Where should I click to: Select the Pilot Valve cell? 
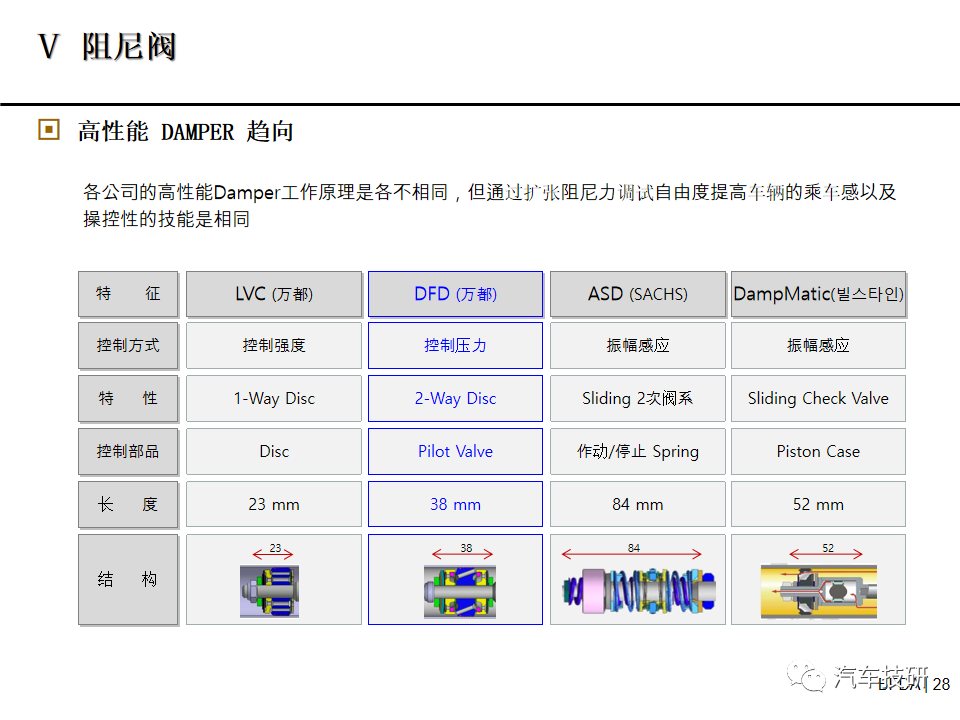[x=456, y=451]
